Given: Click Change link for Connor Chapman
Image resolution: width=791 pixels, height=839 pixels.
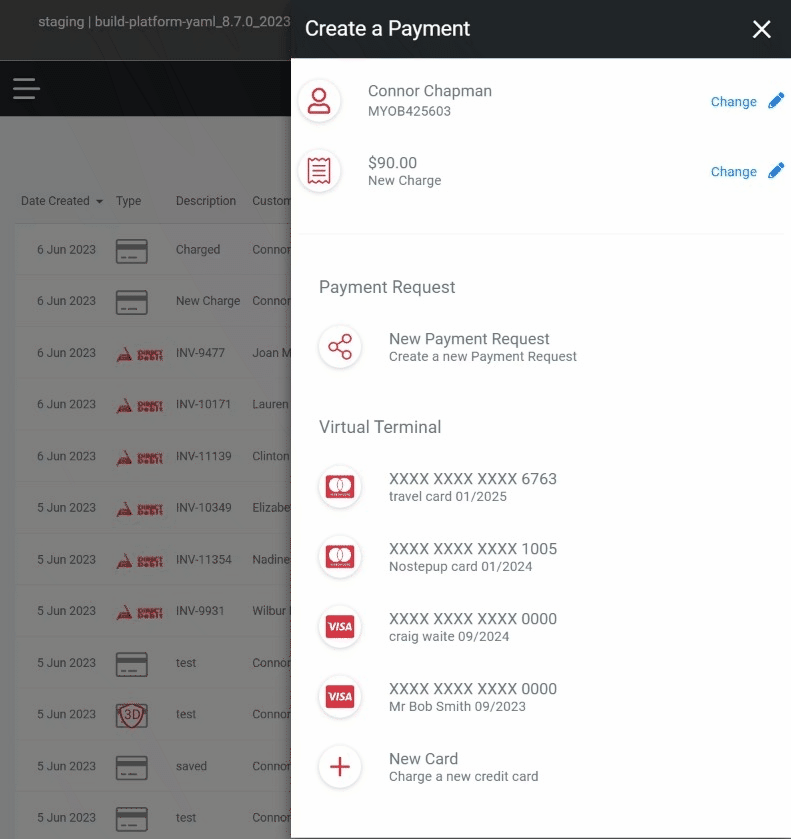Looking at the screenshot, I should (733, 102).
